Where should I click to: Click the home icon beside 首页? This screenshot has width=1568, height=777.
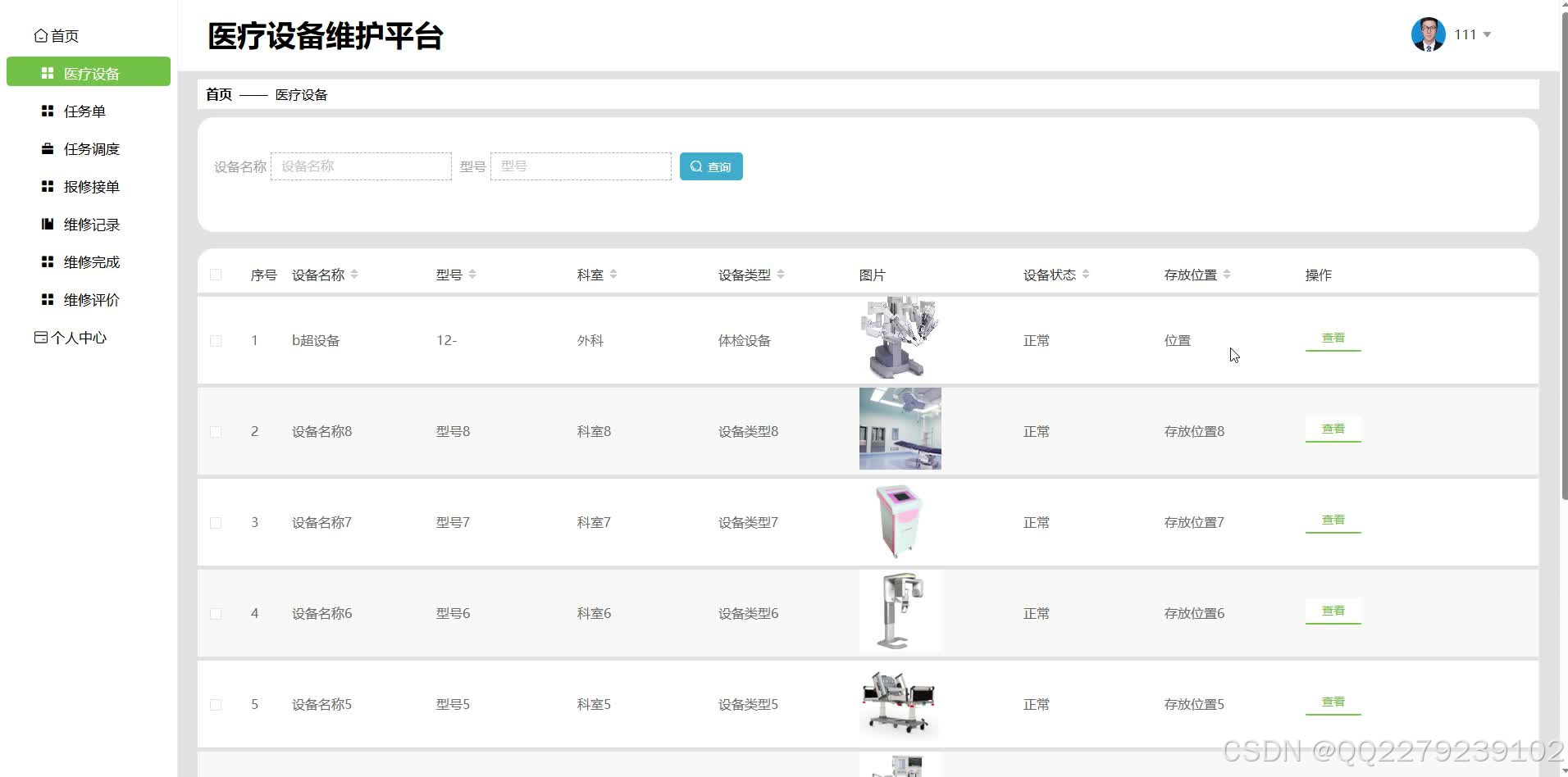pos(41,35)
